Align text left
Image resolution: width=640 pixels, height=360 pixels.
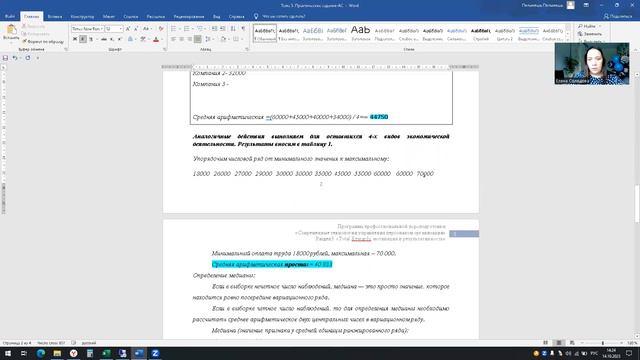click(x=173, y=39)
